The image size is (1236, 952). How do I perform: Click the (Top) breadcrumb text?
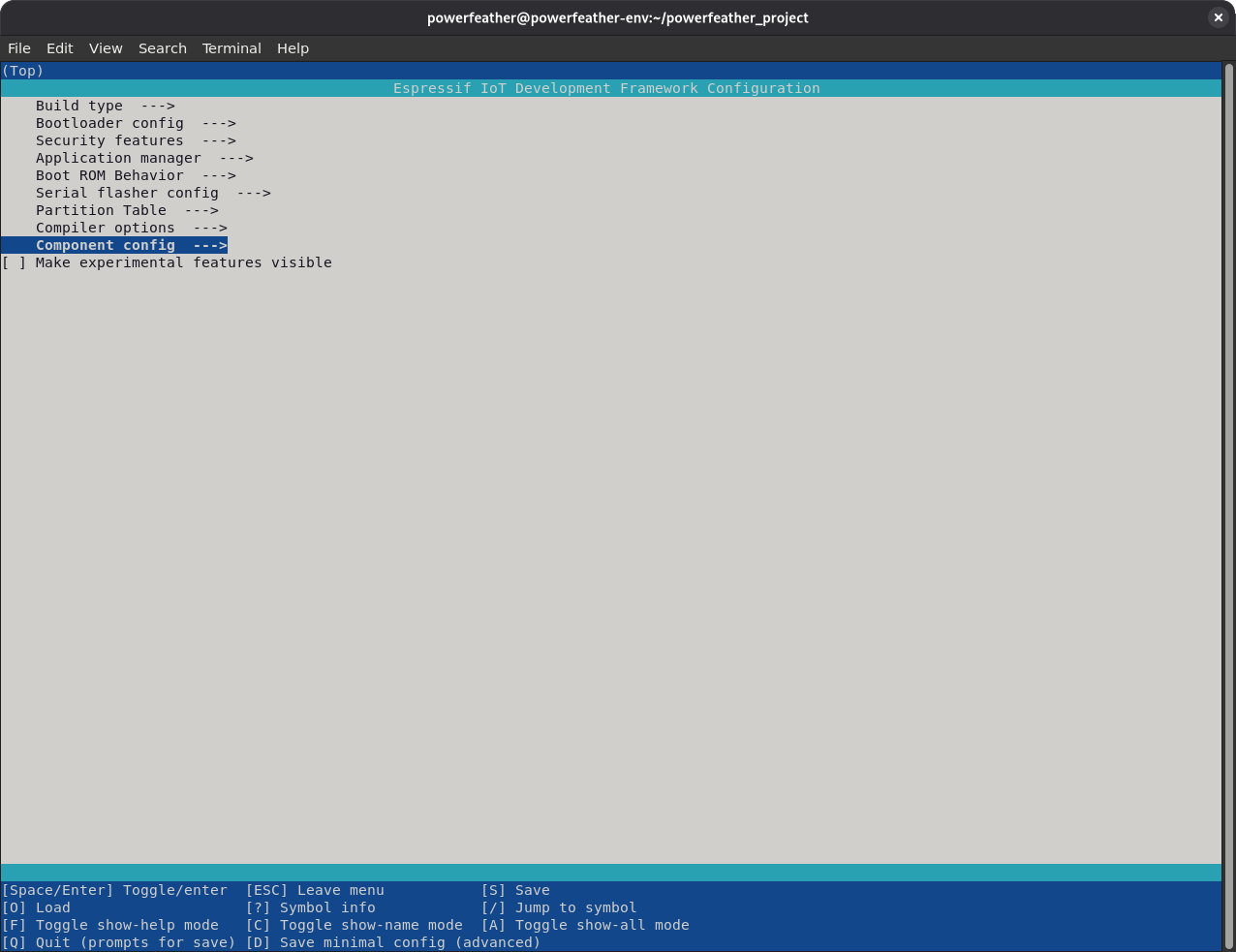[23, 71]
